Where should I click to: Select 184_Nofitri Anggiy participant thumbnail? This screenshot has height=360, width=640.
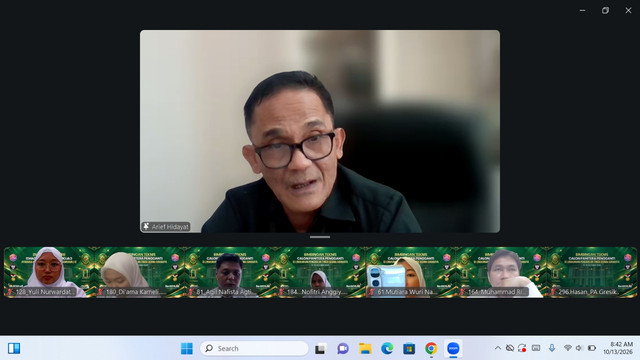pos(320,272)
